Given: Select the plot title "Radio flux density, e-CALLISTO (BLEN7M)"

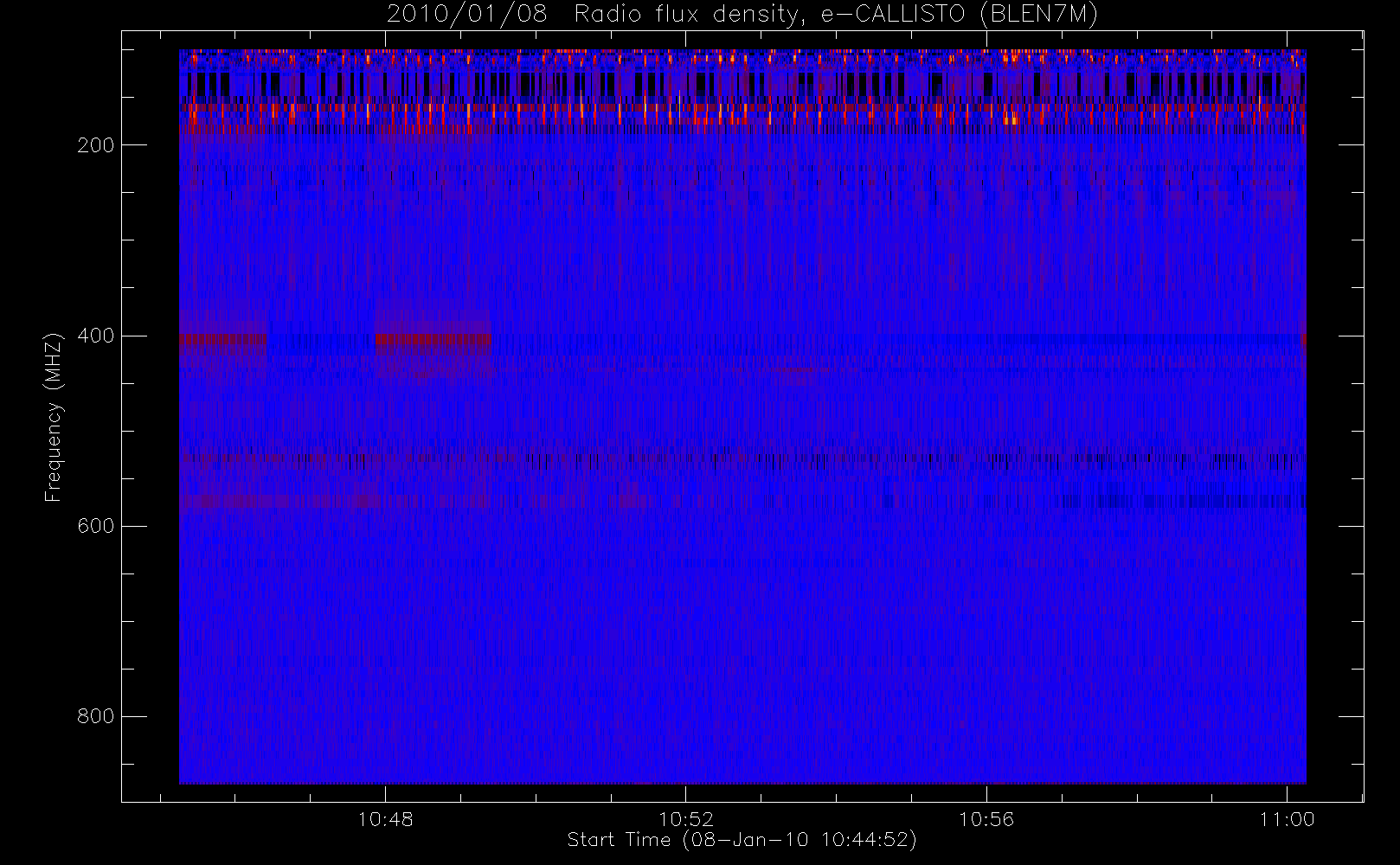Looking at the screenshot, I should coord(836,15).
